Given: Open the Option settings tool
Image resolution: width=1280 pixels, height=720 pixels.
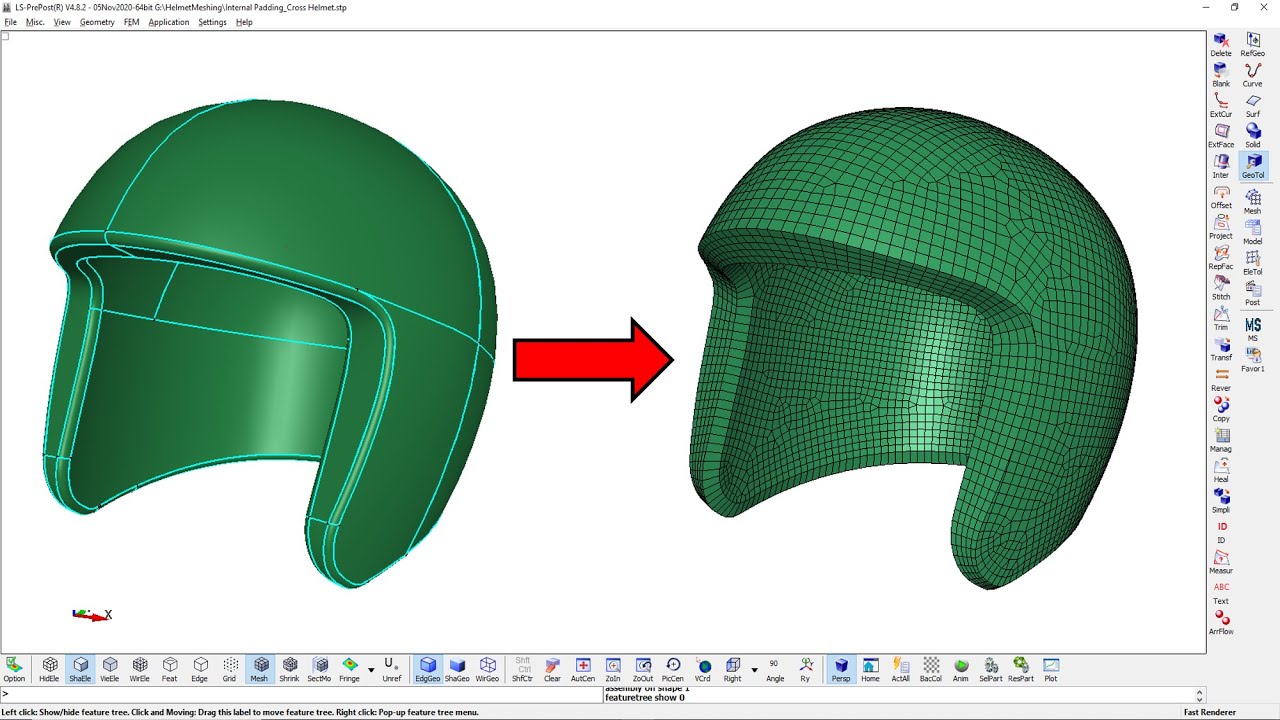Looking at the screenshot, I should tap(14, 669).
